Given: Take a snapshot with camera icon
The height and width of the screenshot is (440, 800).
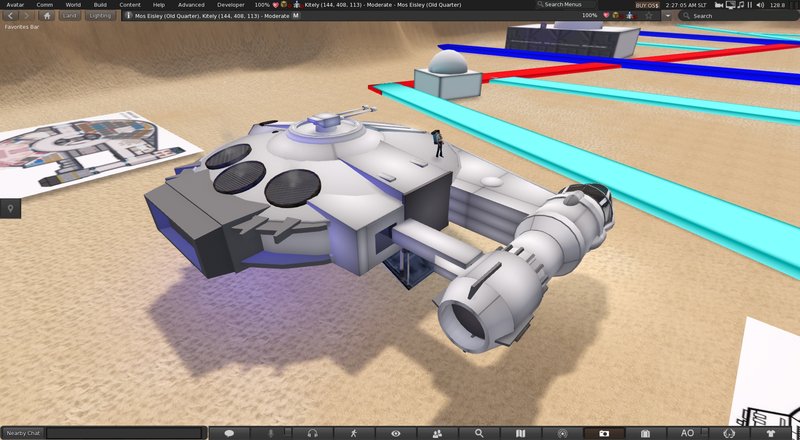Looking at the screenshot, I should [x=604, y=433].
